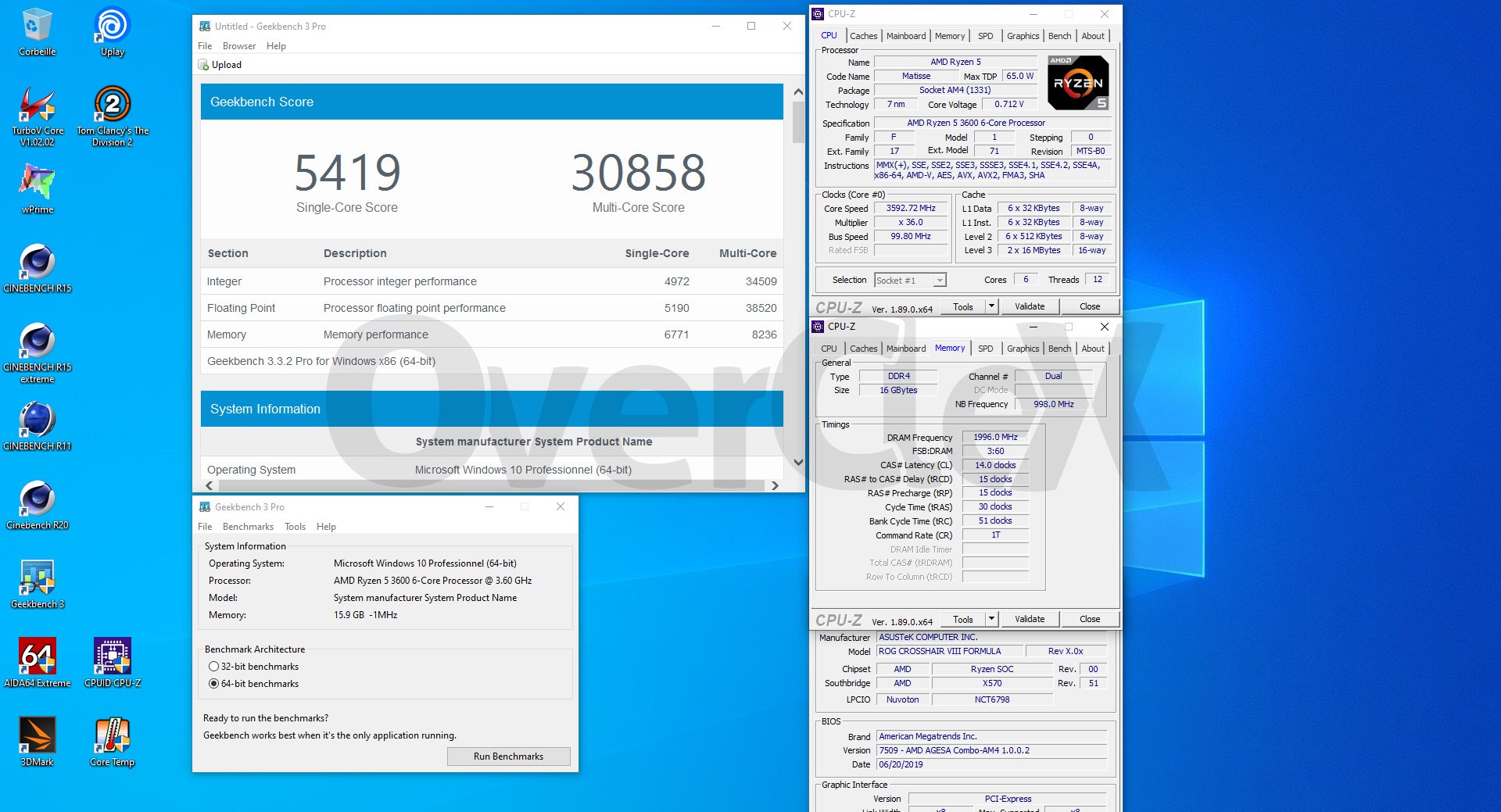This screenshot has height=812, width=1501.
Task: Launch the Core Temp shortcut
Action: click(x=112, y=742)
